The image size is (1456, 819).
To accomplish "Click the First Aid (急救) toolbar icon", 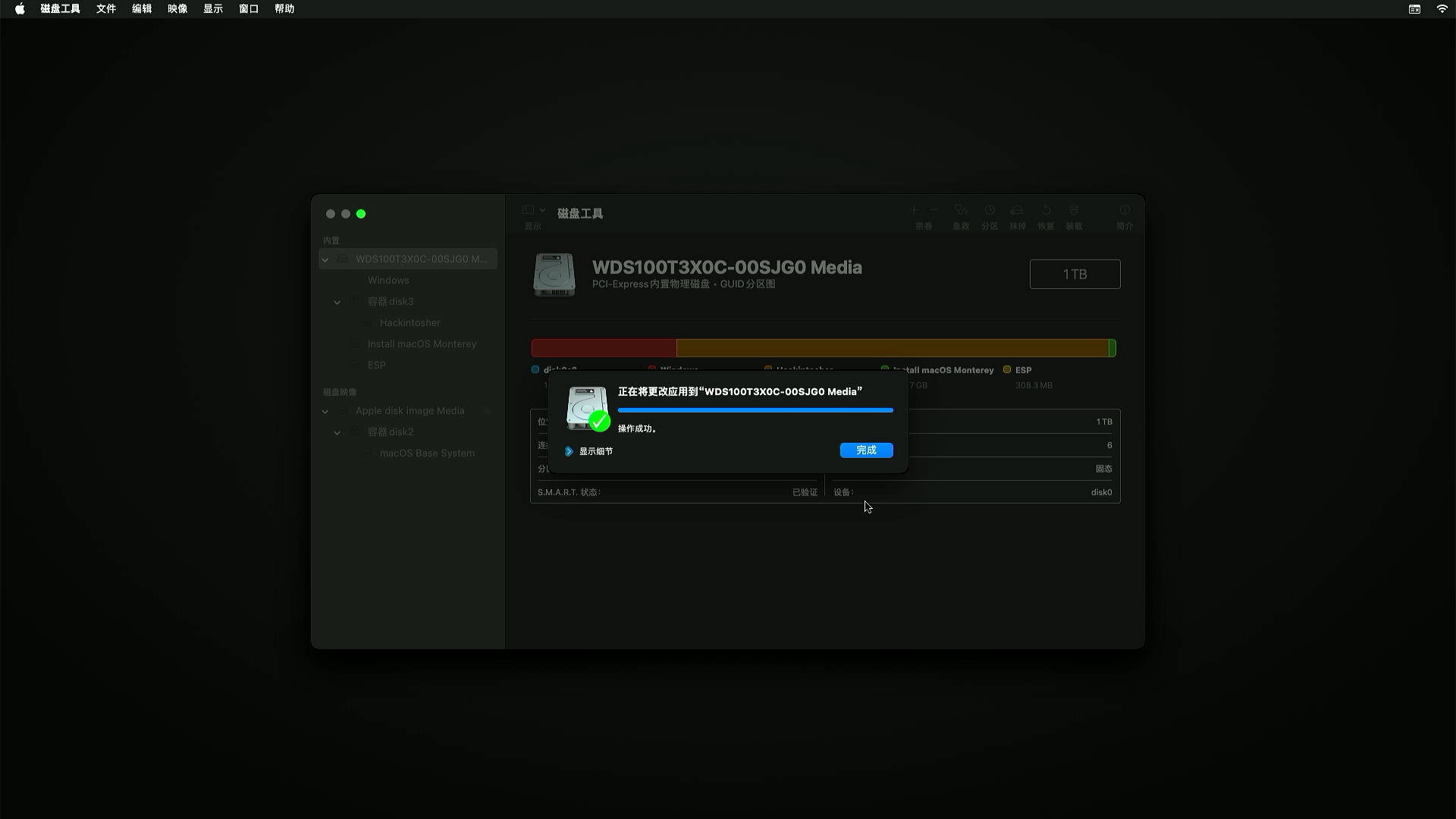I will coord(961,210).
